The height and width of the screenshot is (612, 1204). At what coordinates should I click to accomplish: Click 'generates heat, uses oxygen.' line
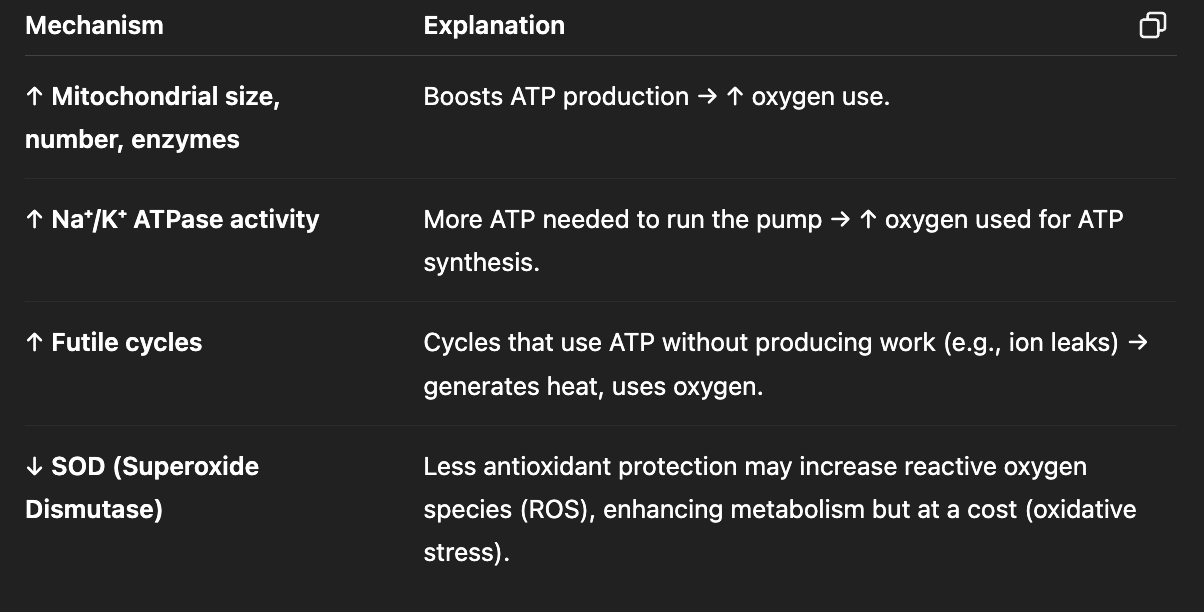(593, 387)
